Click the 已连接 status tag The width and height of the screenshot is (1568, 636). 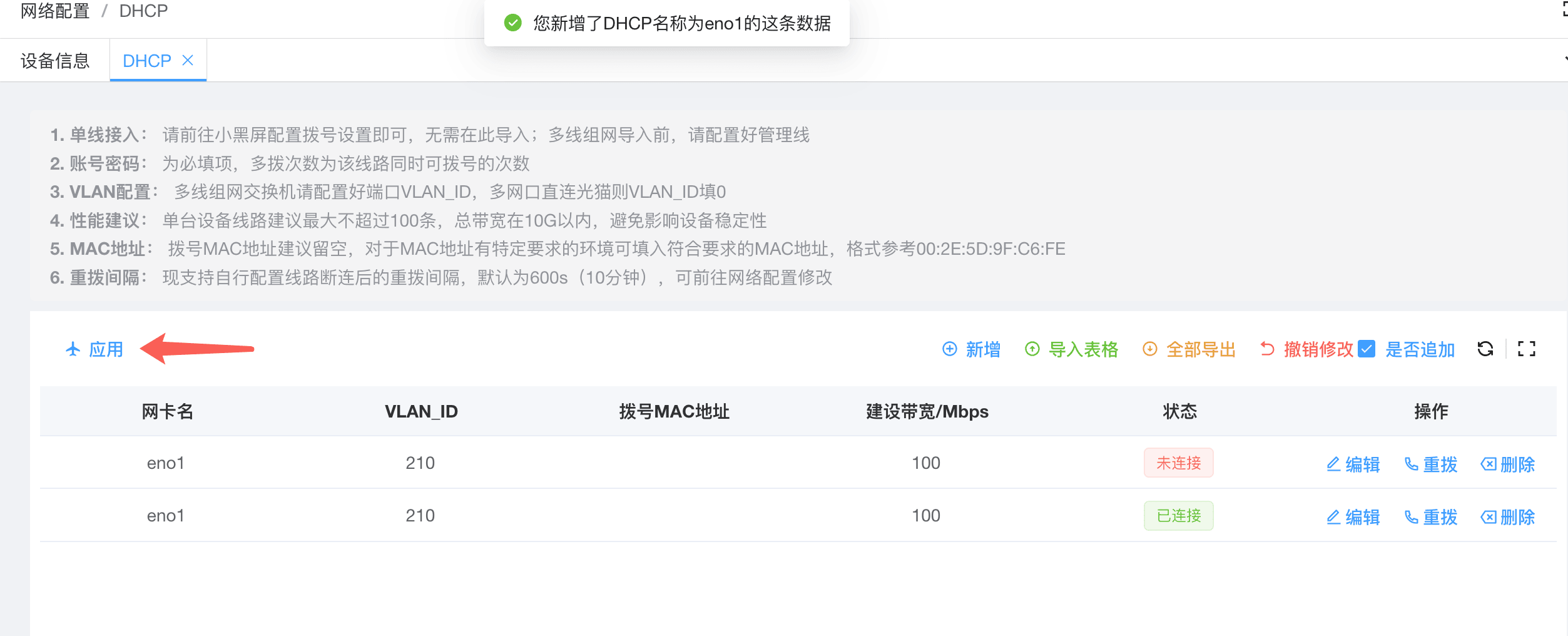pos(1178,516)
